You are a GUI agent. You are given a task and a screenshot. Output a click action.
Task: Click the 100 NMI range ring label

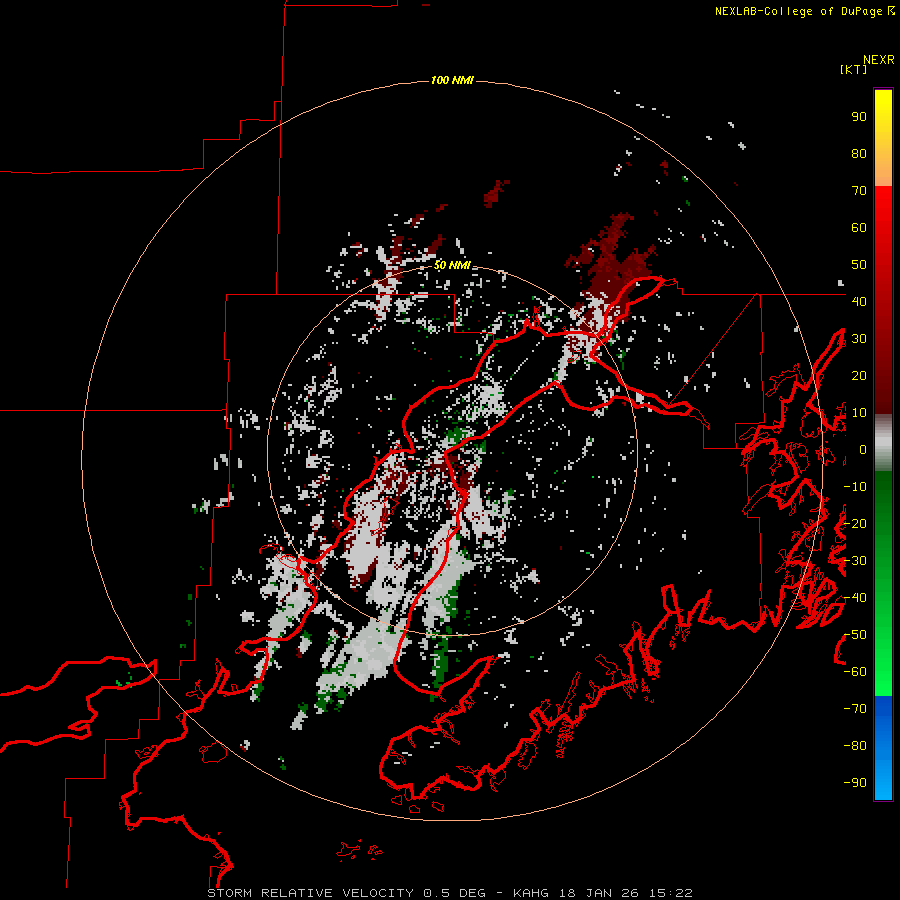coord(452,80)
